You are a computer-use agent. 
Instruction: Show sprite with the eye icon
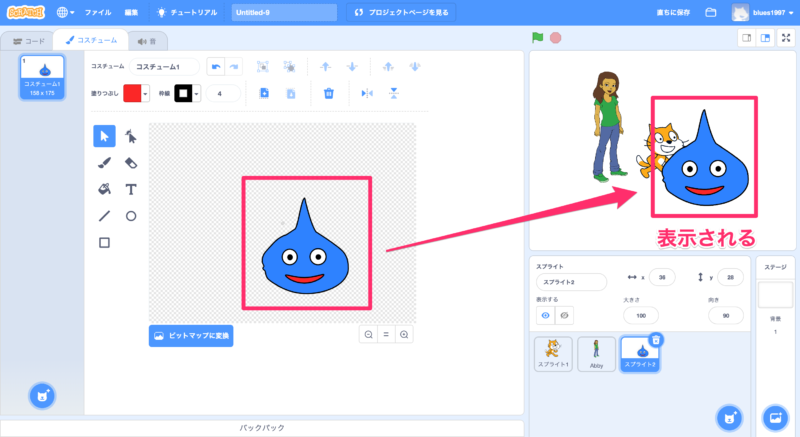546,314
